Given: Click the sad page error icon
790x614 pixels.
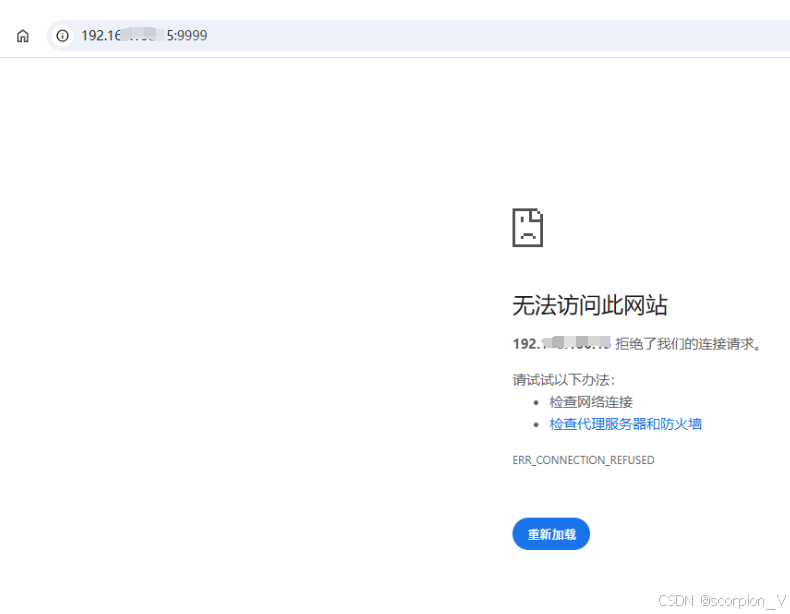Looking at the screenshot, I should (528, 228).
